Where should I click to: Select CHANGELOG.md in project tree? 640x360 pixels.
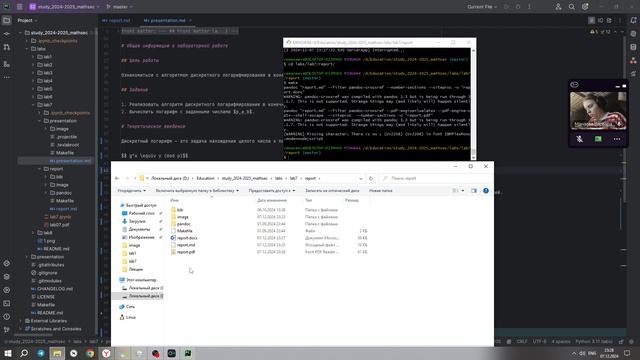point(55,289)
